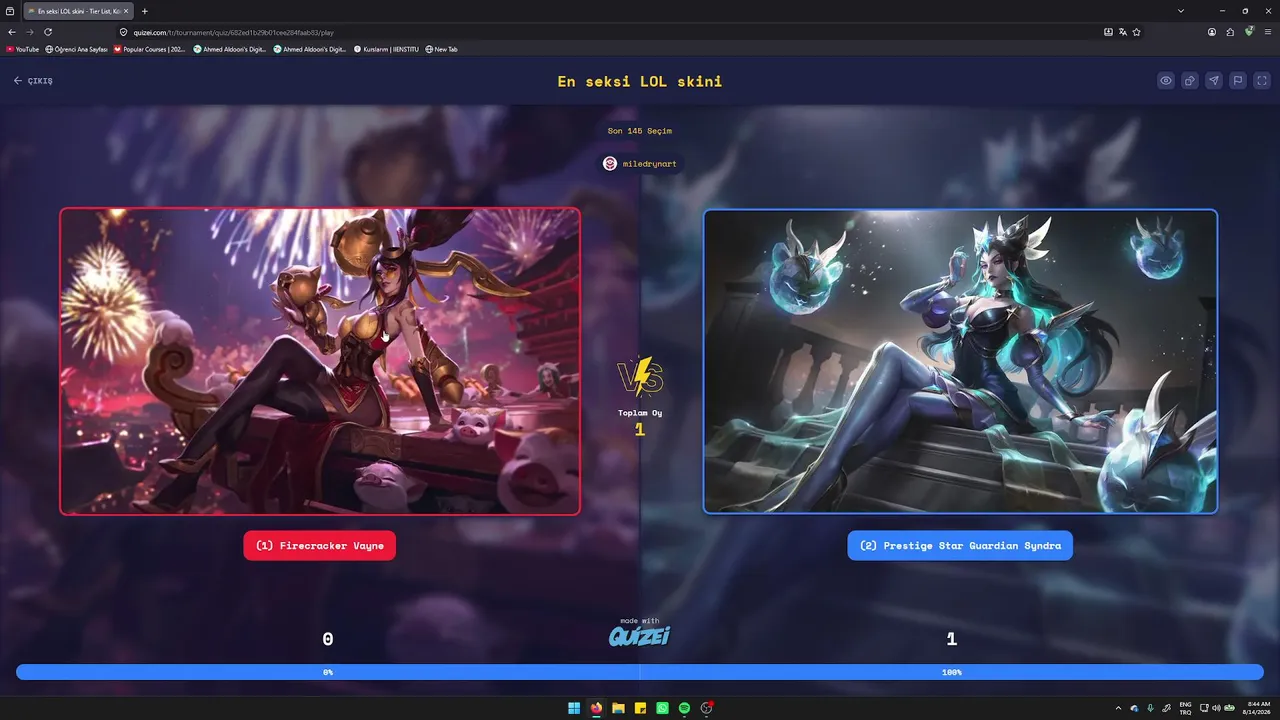This screenshot has height=720, width=1280.
Task: Enter fullscreen with the expand icon
Action: tap(1262, 81)
